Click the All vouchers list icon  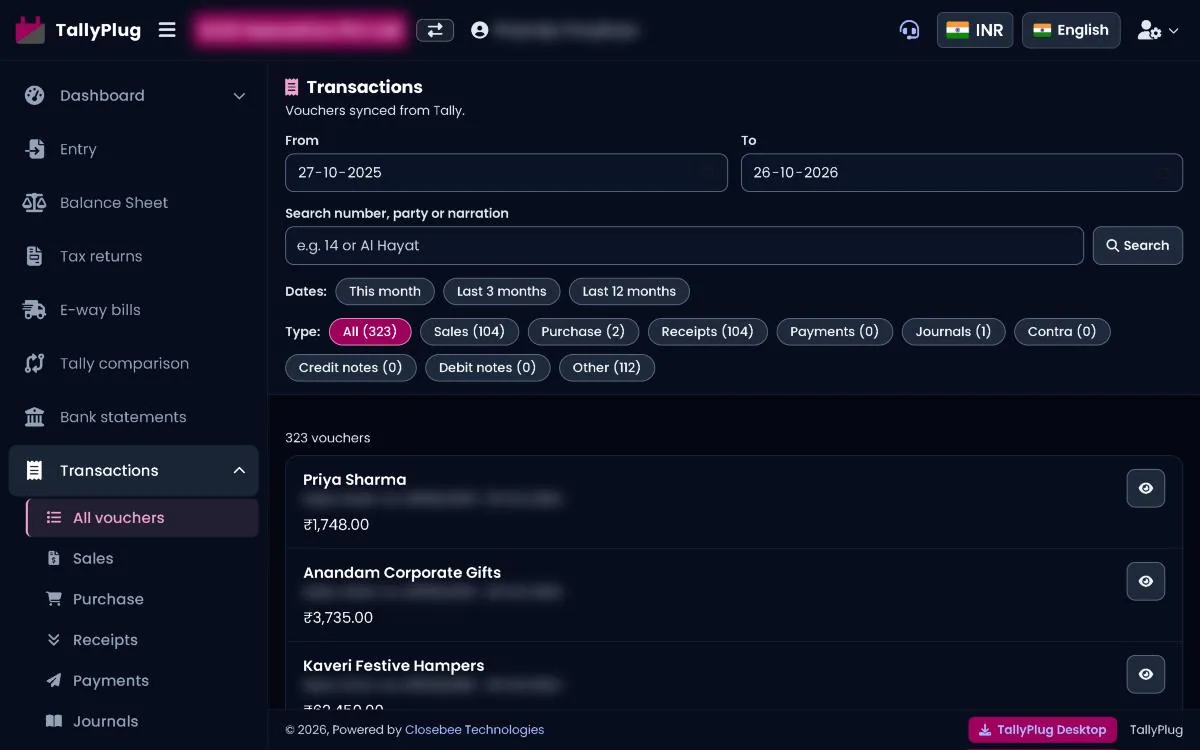tap(54, 518)
